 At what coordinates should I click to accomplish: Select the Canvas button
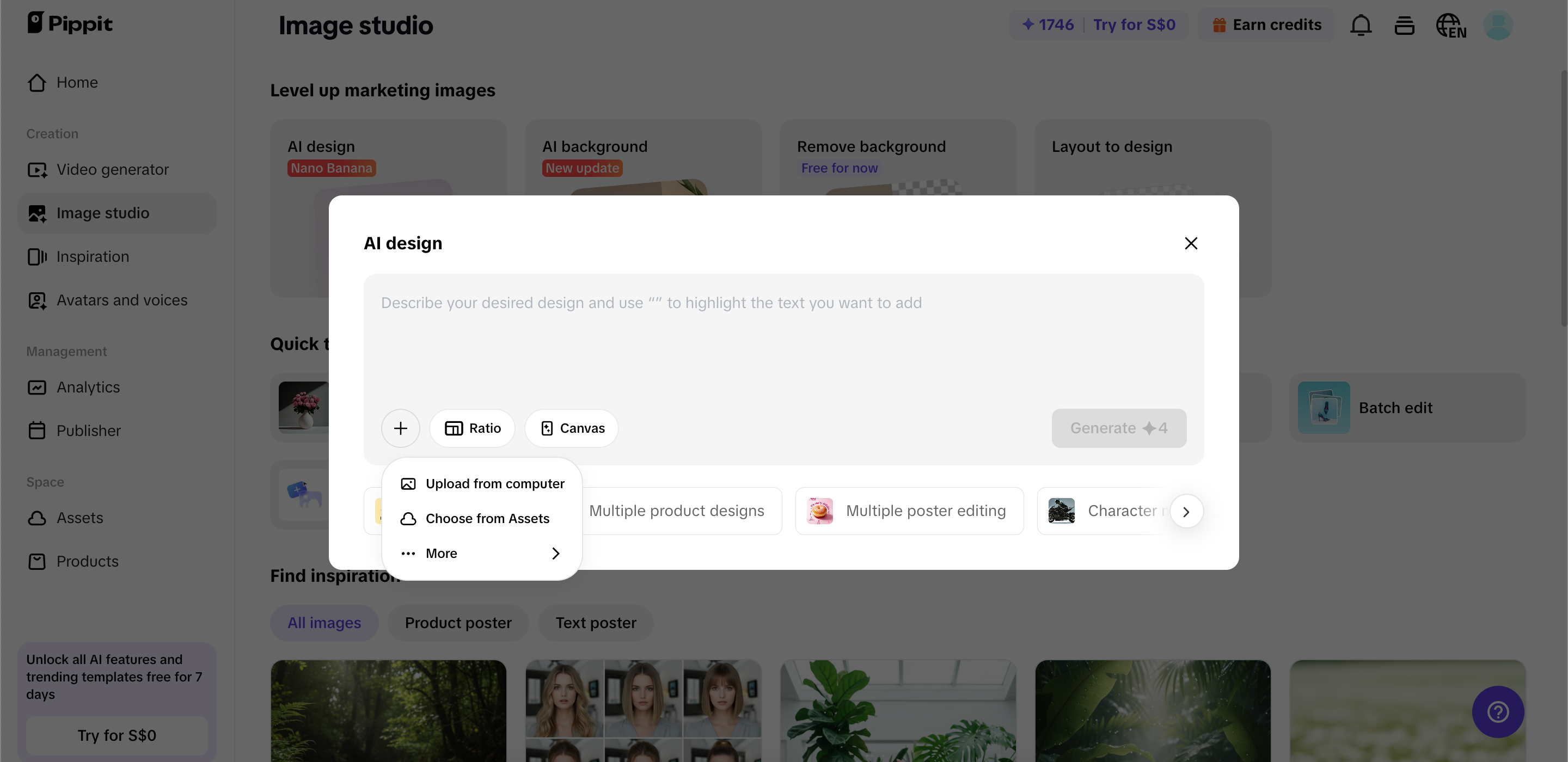pos(572,428)
